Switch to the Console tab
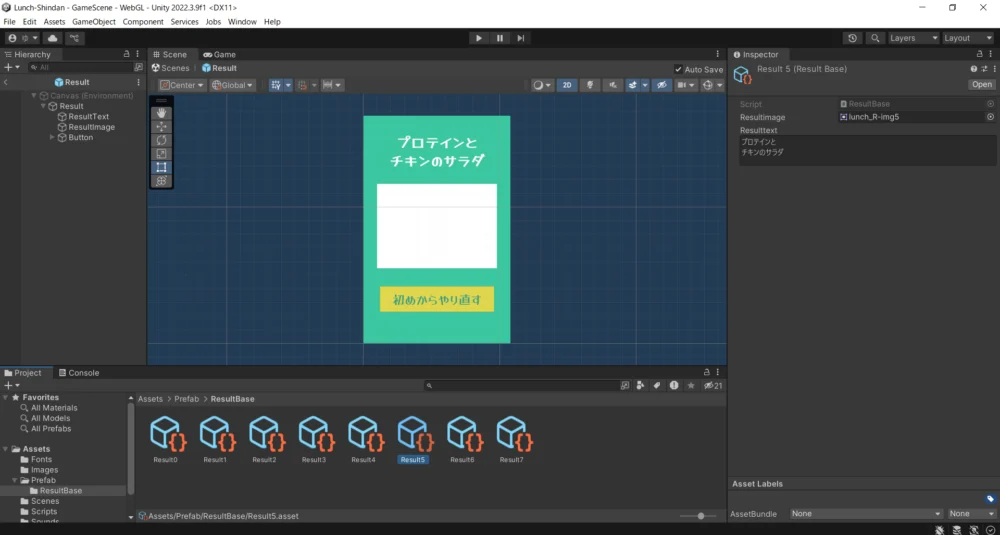The height and width of the screenshot is (535, 1000). pyautogui.click(x=78, y=372)
